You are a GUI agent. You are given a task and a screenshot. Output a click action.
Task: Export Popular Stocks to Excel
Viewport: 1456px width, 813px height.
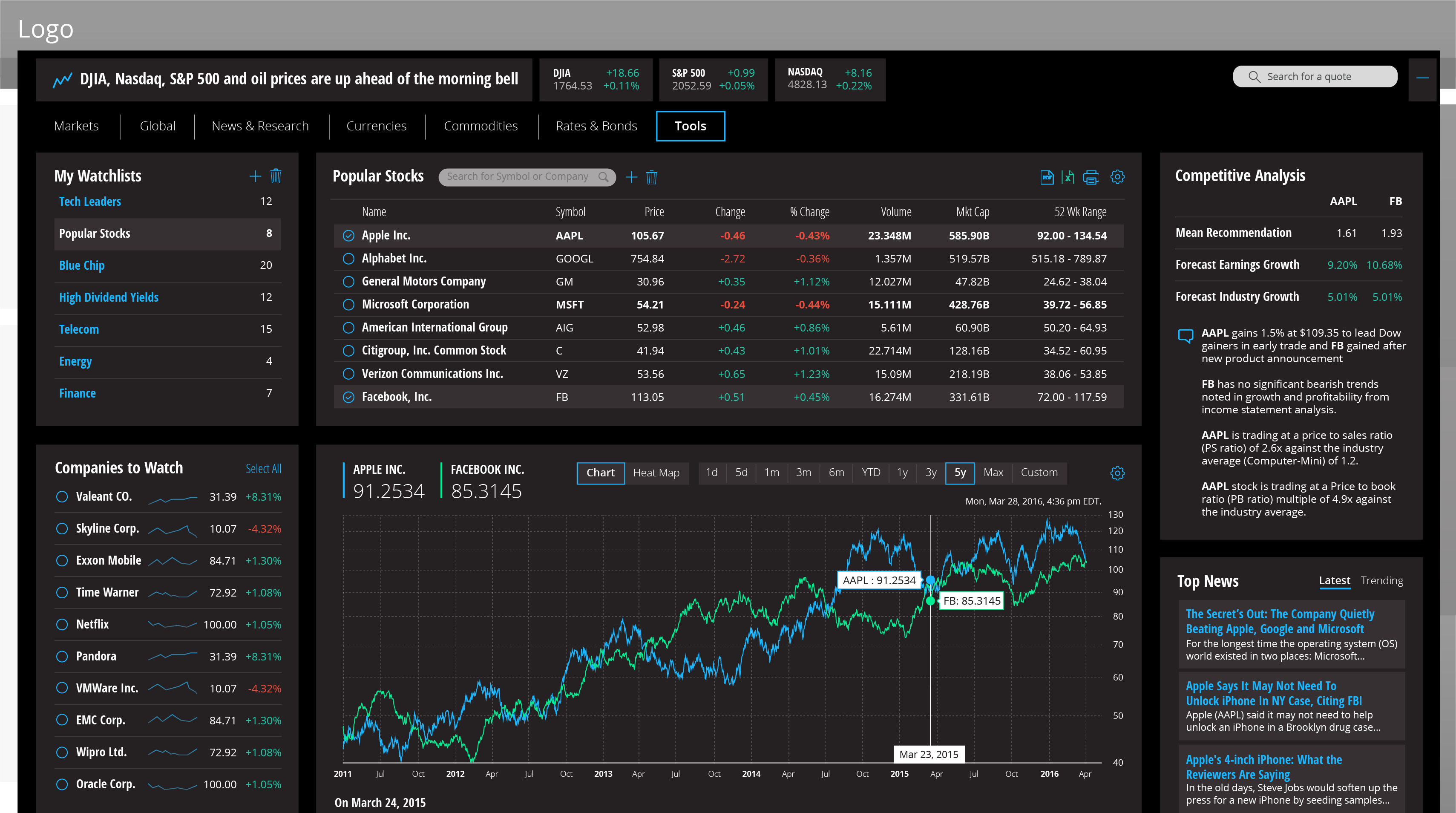(1068, 177)
